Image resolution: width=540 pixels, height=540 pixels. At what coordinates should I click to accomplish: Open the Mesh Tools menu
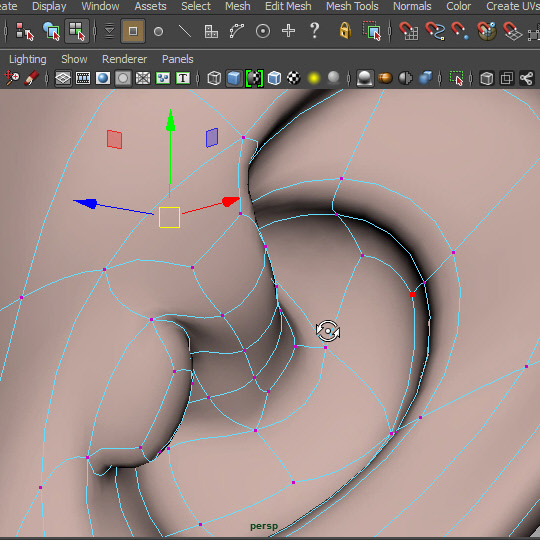(x=352, y=6)
